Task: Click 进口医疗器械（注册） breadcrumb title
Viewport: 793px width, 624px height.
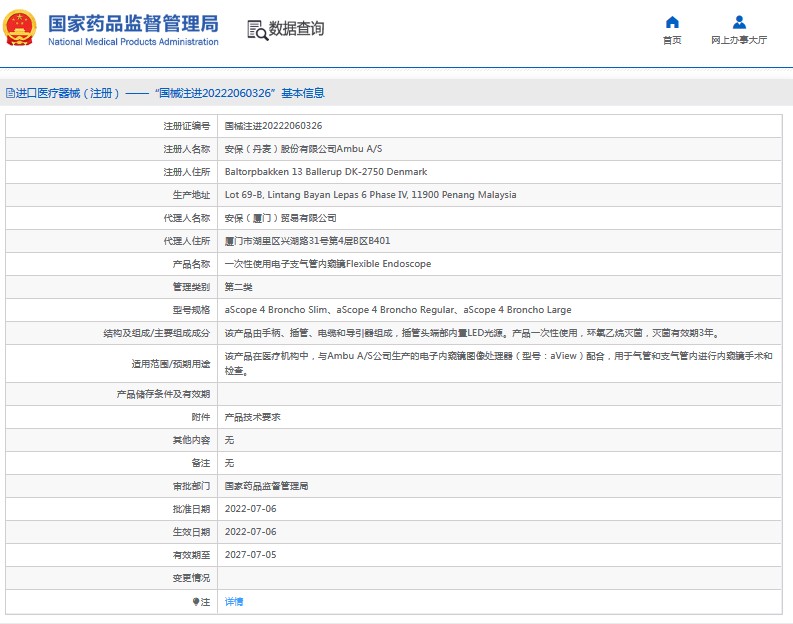Action: [x=68, y=93]
